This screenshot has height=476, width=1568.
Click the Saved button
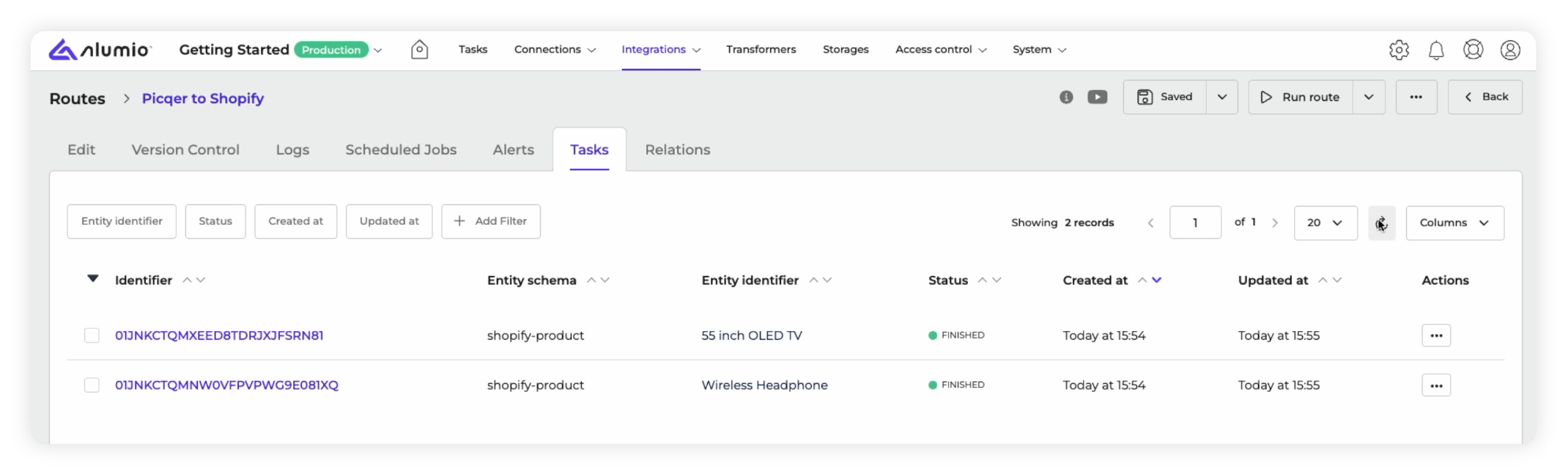[x=1165, y=97]
